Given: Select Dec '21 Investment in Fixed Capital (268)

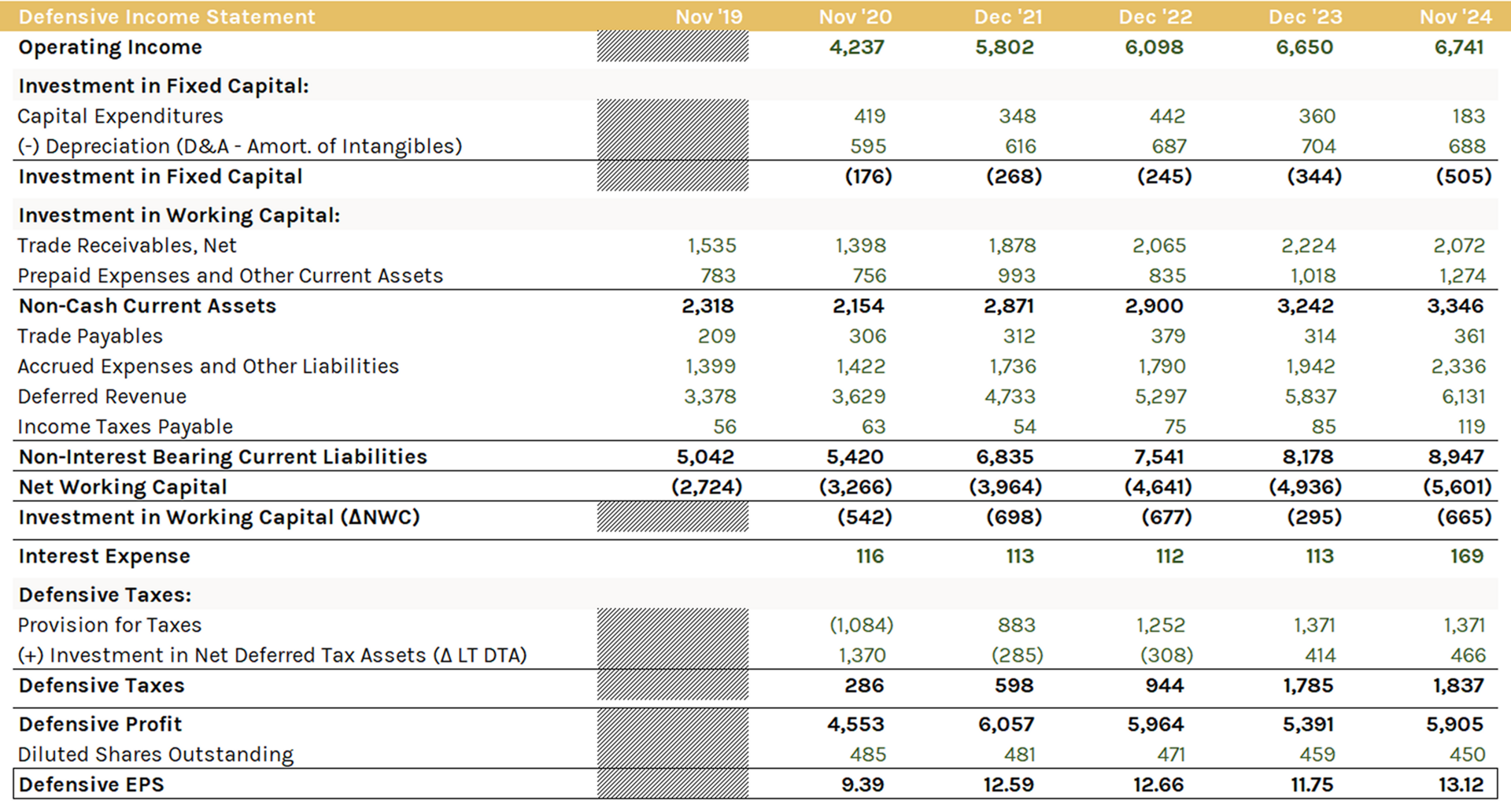Looking at the screenshot, I should click(1013, 176).
